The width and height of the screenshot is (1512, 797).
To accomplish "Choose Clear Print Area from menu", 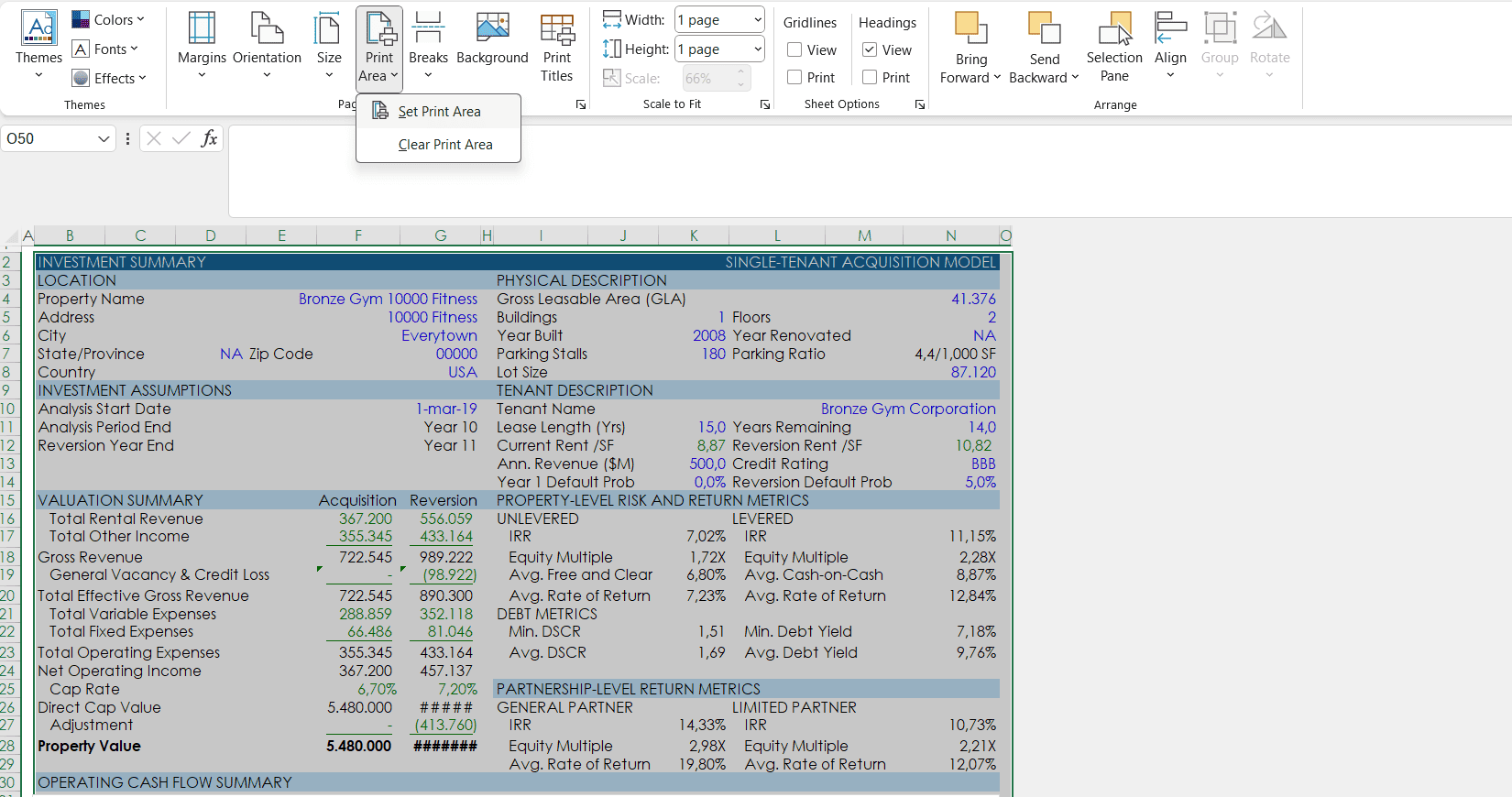I will pos(445,145).
